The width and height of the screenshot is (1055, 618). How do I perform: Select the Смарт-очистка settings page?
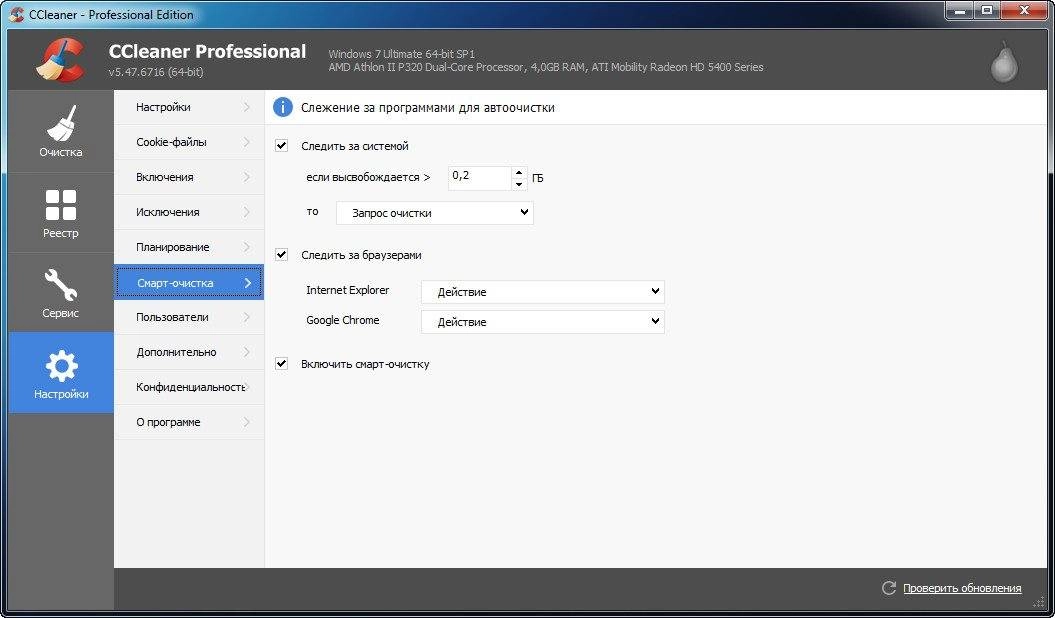click(189, 282)
